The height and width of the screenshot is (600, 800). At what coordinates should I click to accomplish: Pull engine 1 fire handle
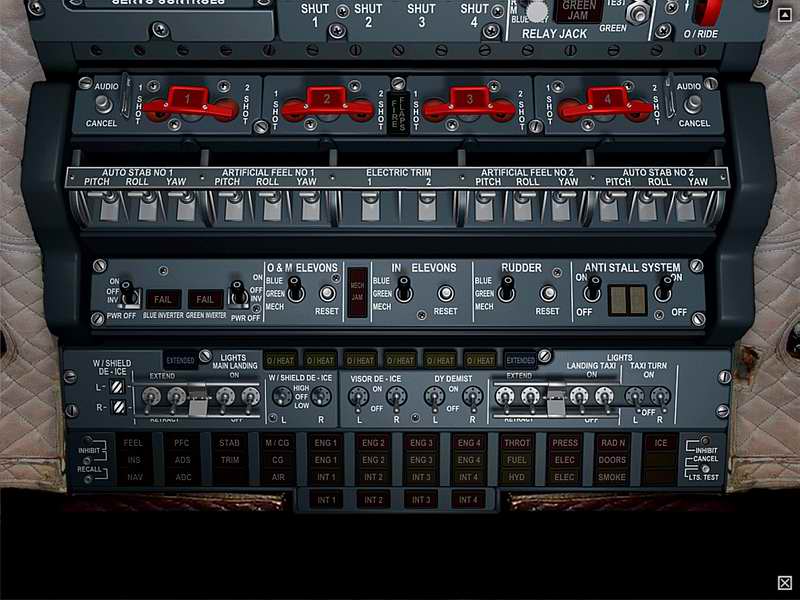(x=190, y=104)
